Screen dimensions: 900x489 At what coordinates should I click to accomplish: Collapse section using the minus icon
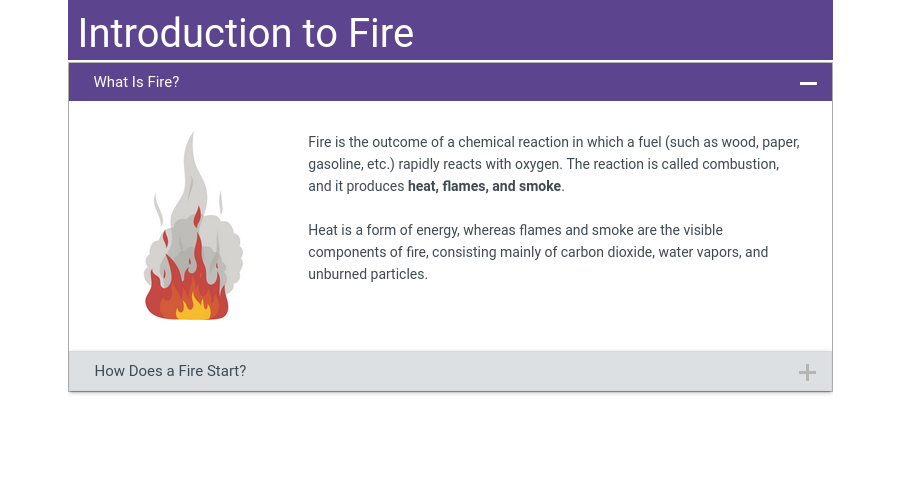pyautogui.click(x=808, y=83)
